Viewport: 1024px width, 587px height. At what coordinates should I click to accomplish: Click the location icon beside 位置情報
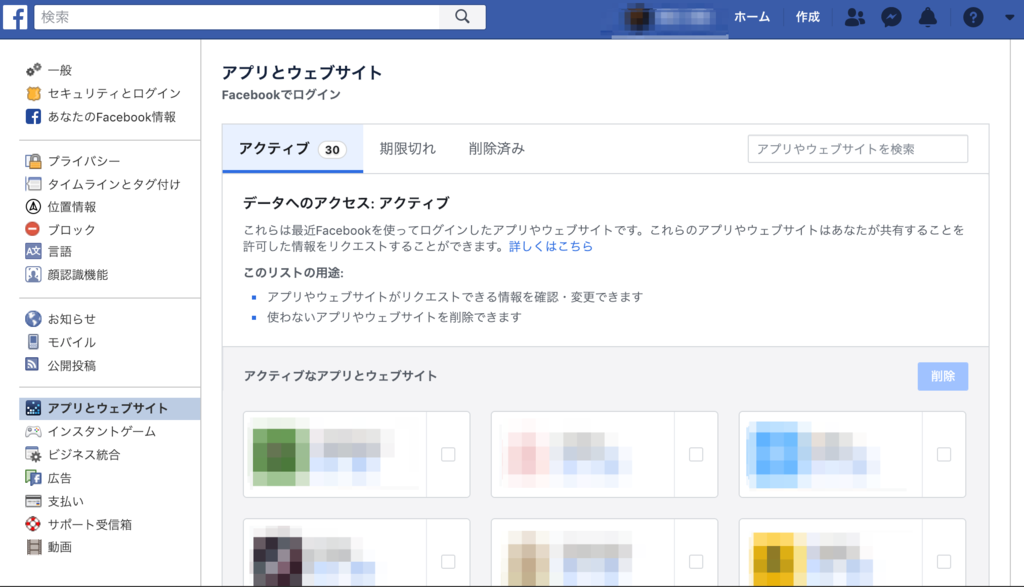click(x=33, y=207)
